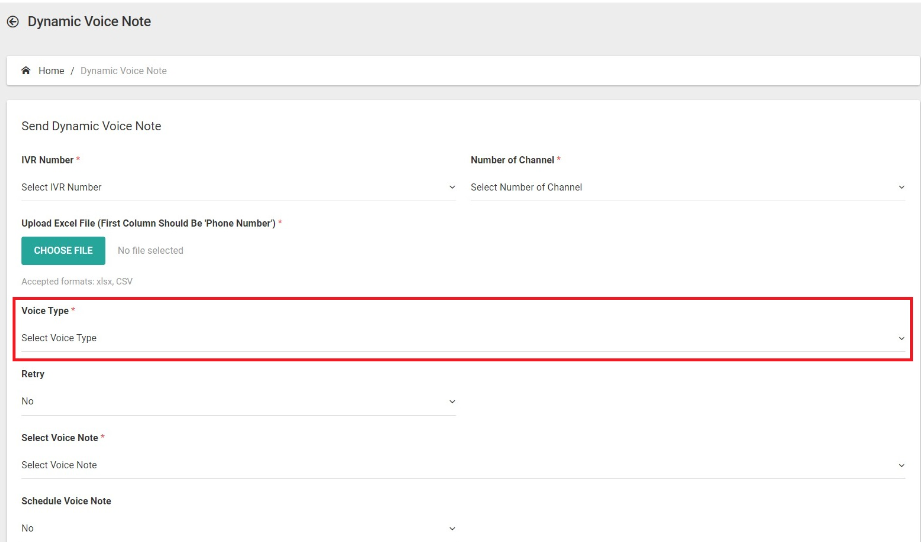Click the Accepted formats: xlsx, CSV text

tap(77, 281)
